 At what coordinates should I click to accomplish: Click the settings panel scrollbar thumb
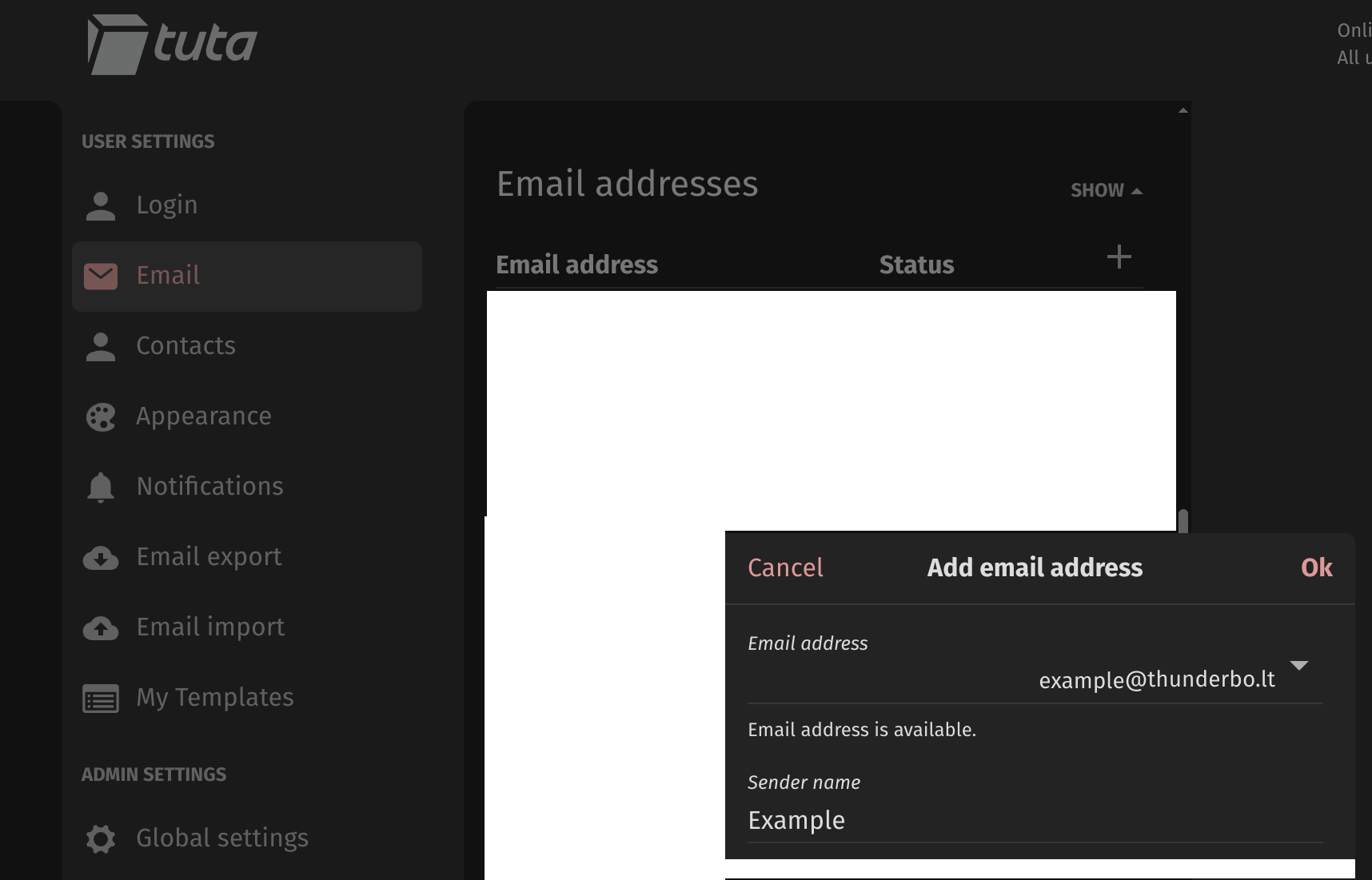[x=1183, y=520]
